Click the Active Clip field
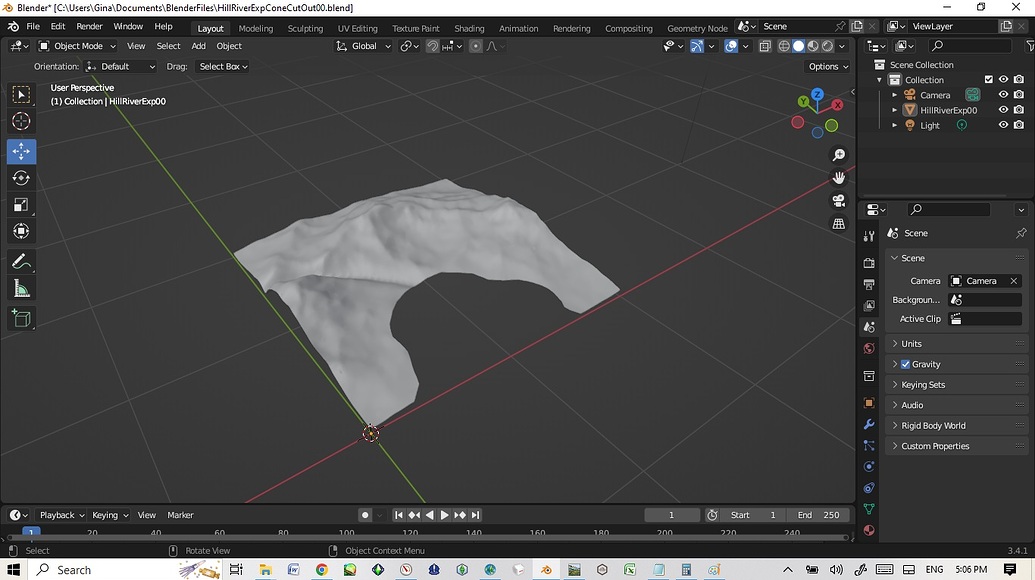The height and width of the screenshot is (580, 1035). tap(985, 319)
